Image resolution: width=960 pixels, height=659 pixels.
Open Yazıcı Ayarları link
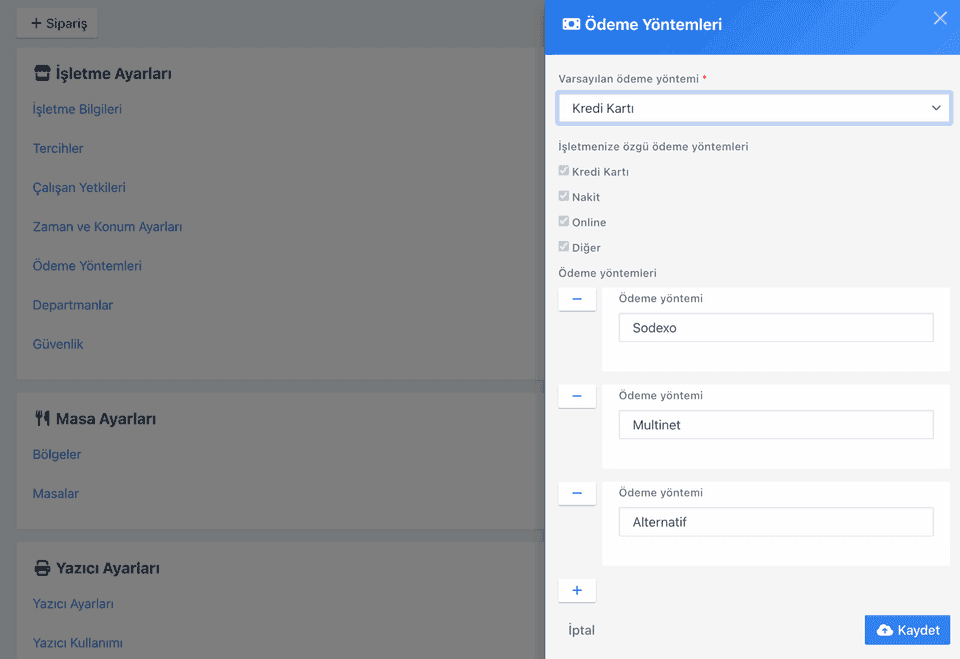click(x=73, y=604)
